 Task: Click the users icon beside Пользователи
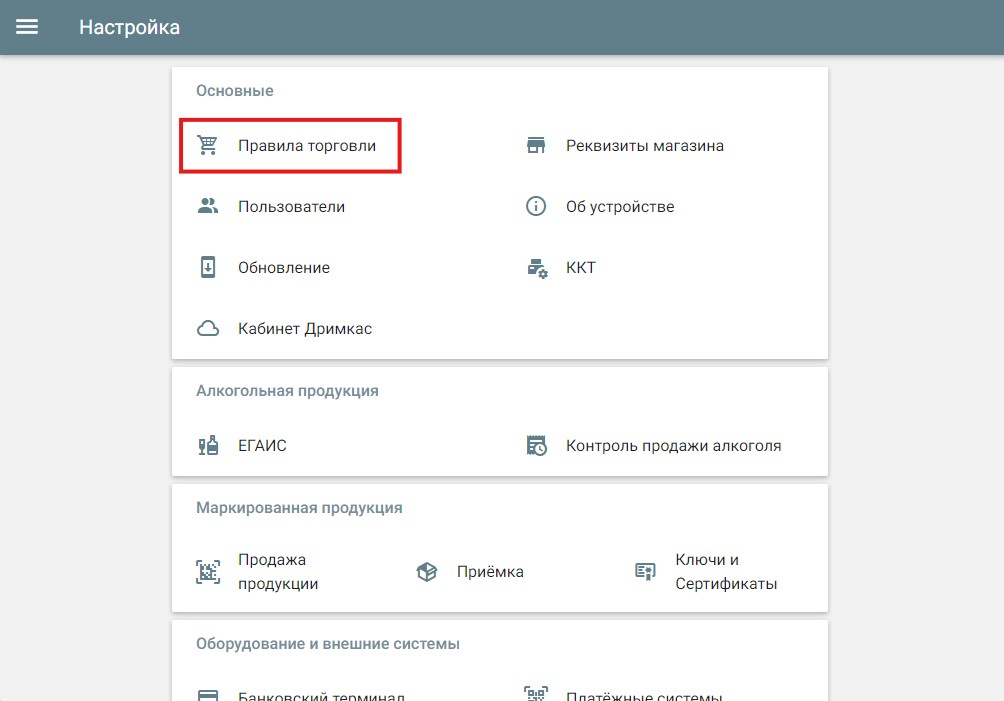click(208, 207)
